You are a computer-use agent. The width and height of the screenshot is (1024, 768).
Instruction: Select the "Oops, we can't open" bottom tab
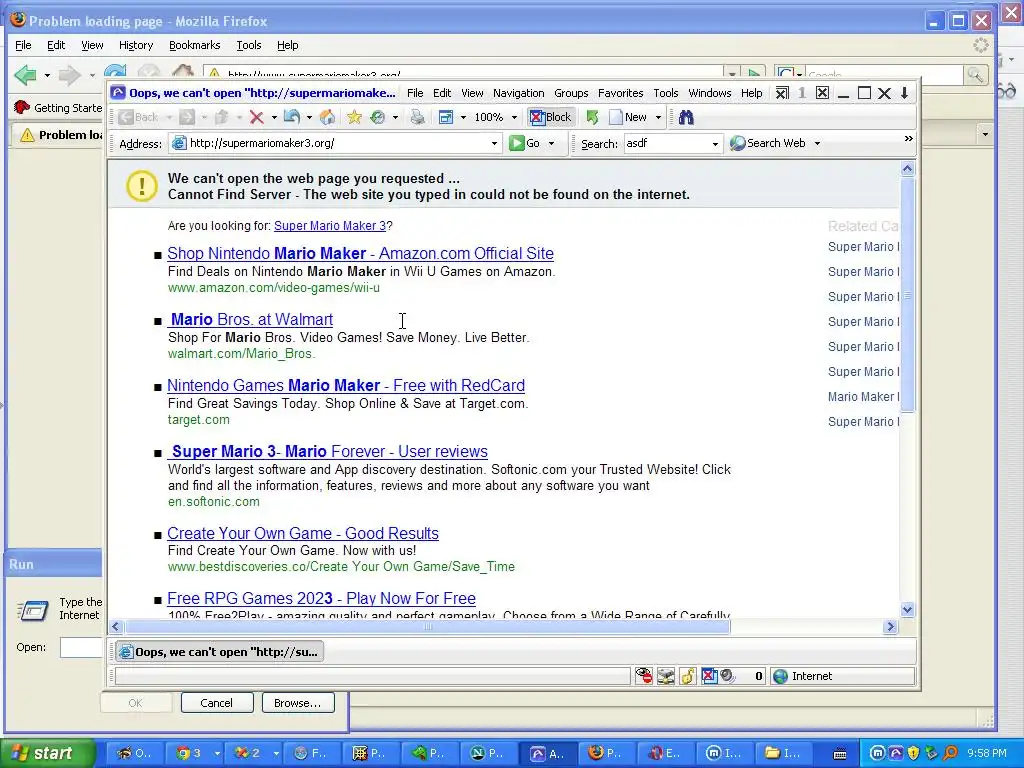[x=219, y=652]
